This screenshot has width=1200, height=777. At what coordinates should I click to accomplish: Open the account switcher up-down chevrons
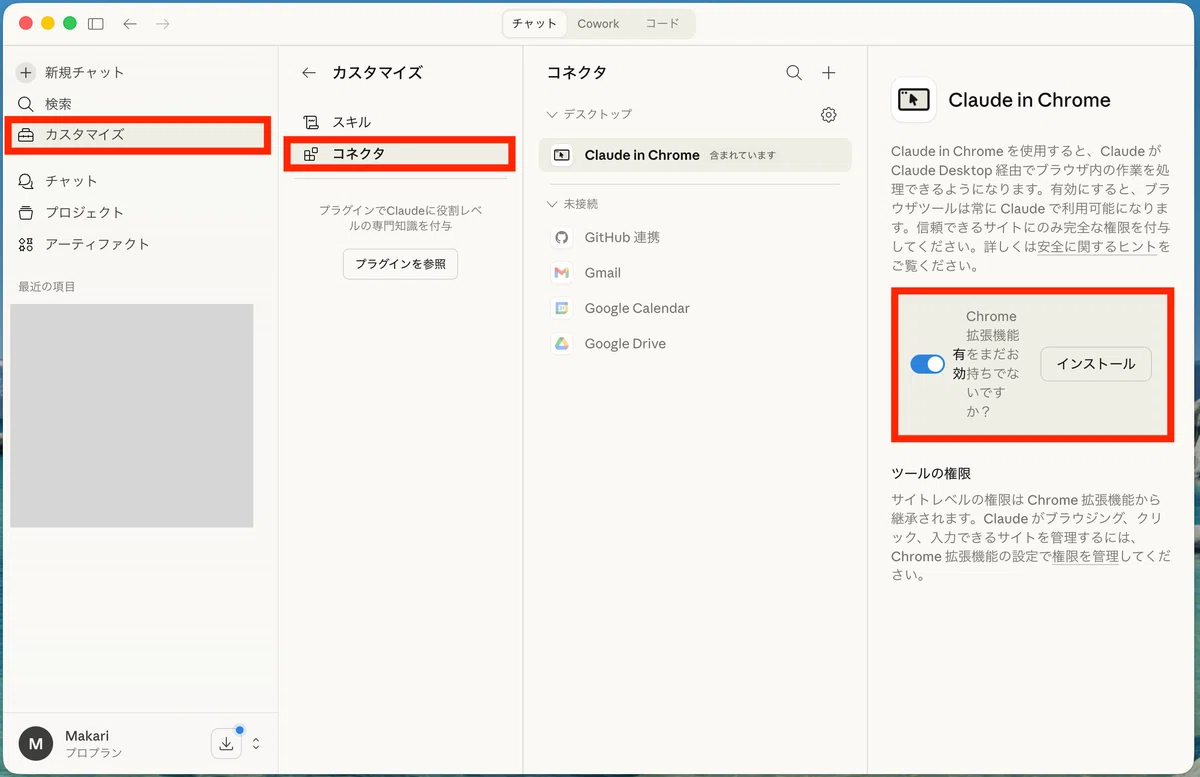[x=256, y=743]
